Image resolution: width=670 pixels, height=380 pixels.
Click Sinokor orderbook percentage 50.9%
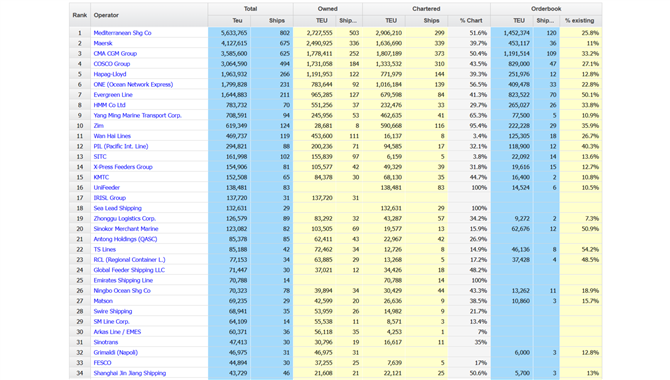click(x=590, y=229)
